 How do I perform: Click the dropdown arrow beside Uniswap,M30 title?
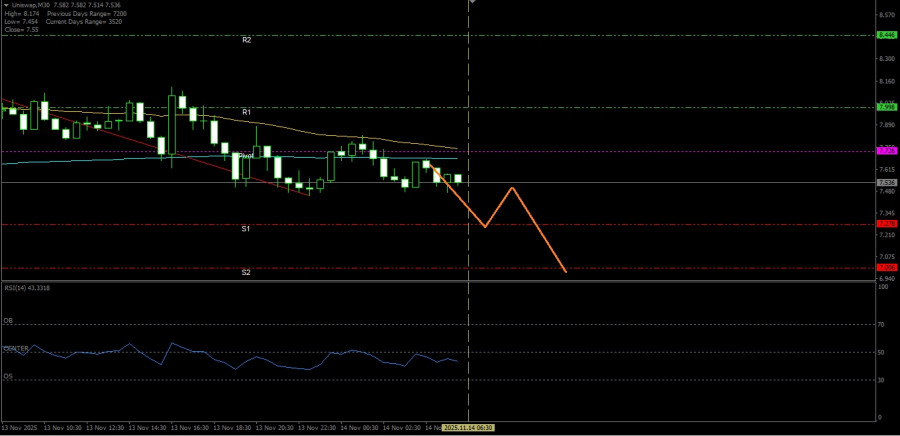coord(6,6)
